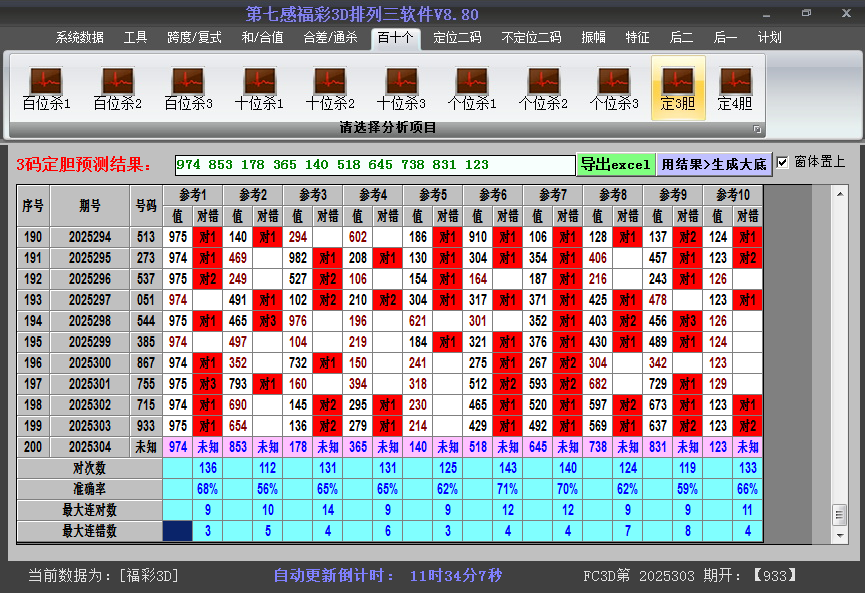Viewport: 865px width, 593px height.
Task: Click the 导出excel button
Action: pyautogui.click(x=617, y=163)
